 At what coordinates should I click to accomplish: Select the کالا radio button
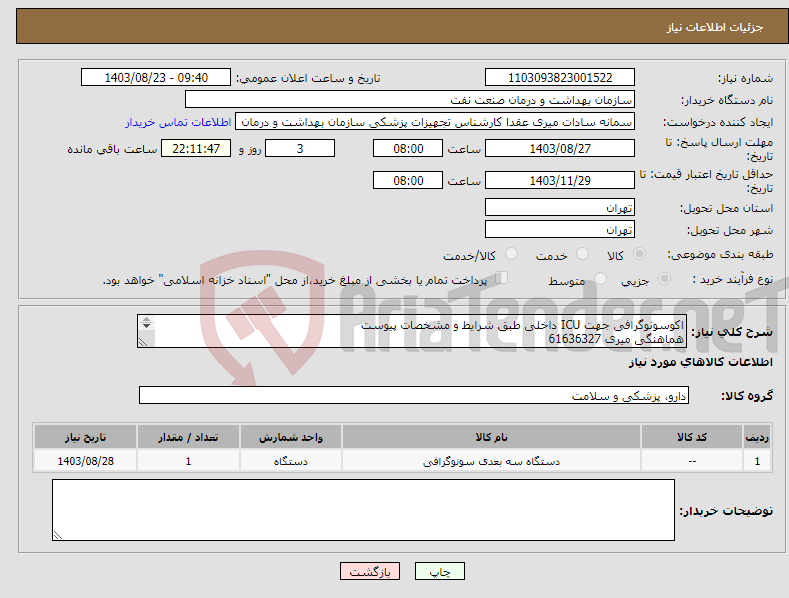(x=639, y=254)
